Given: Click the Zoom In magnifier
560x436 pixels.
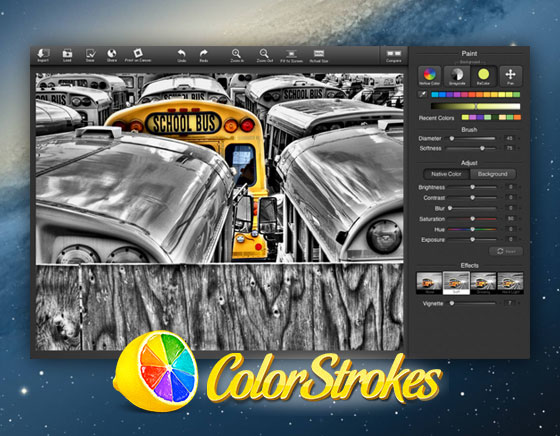Looking at the screenshot, I should point(236,56).
